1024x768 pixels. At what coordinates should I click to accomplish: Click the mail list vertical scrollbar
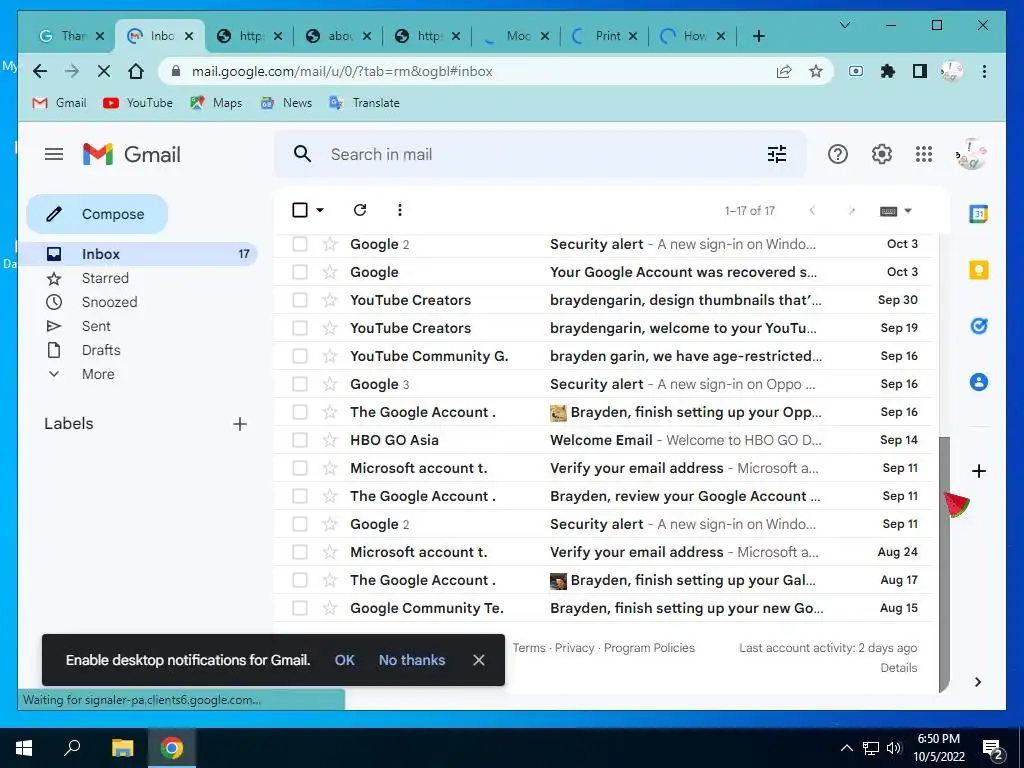[x=944, y=564]
